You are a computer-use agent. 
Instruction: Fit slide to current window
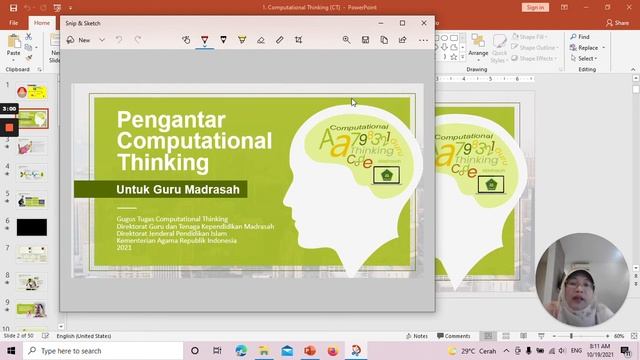coord(634,336)
